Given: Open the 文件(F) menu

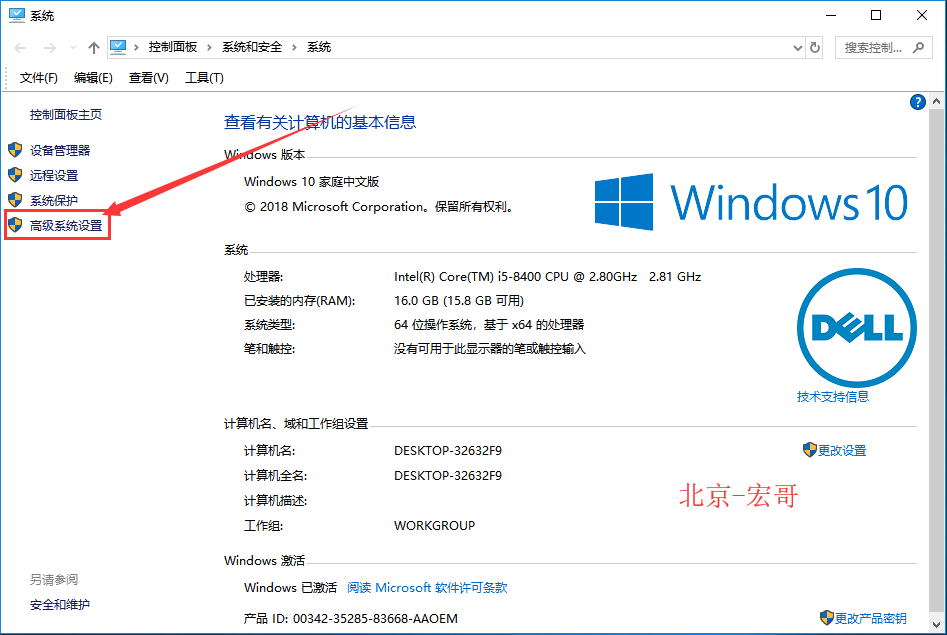Looking at the screenshot, I should click(x=38, y=78).
